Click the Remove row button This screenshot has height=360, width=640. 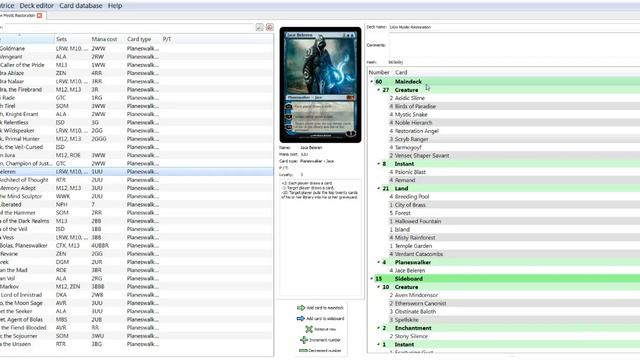tap(320, 329)
